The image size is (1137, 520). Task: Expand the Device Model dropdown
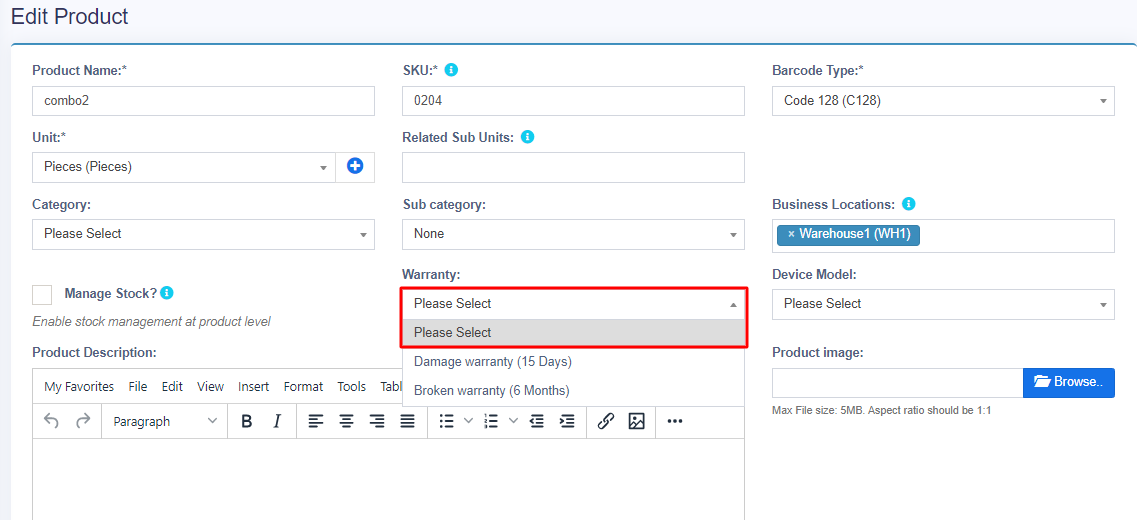943,304
